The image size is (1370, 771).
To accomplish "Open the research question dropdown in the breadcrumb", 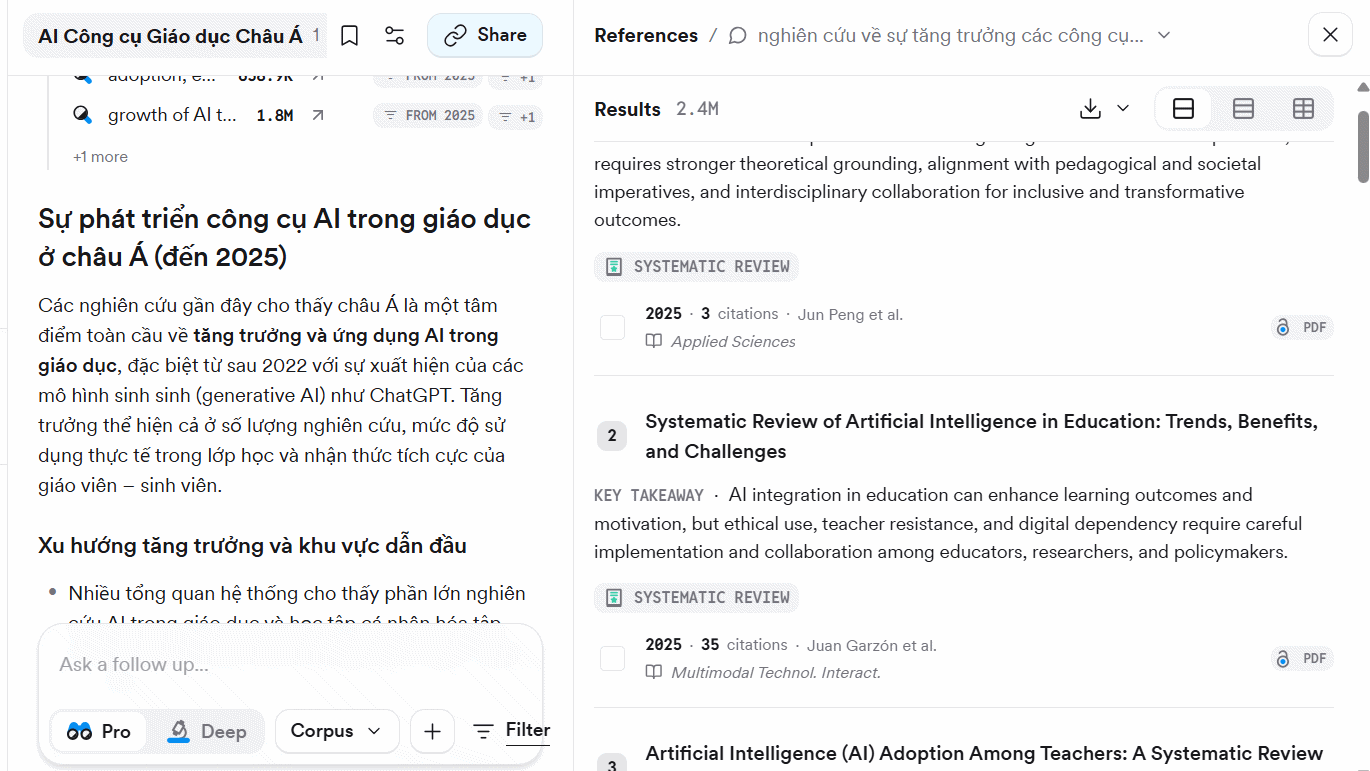I will point(1162,35).
